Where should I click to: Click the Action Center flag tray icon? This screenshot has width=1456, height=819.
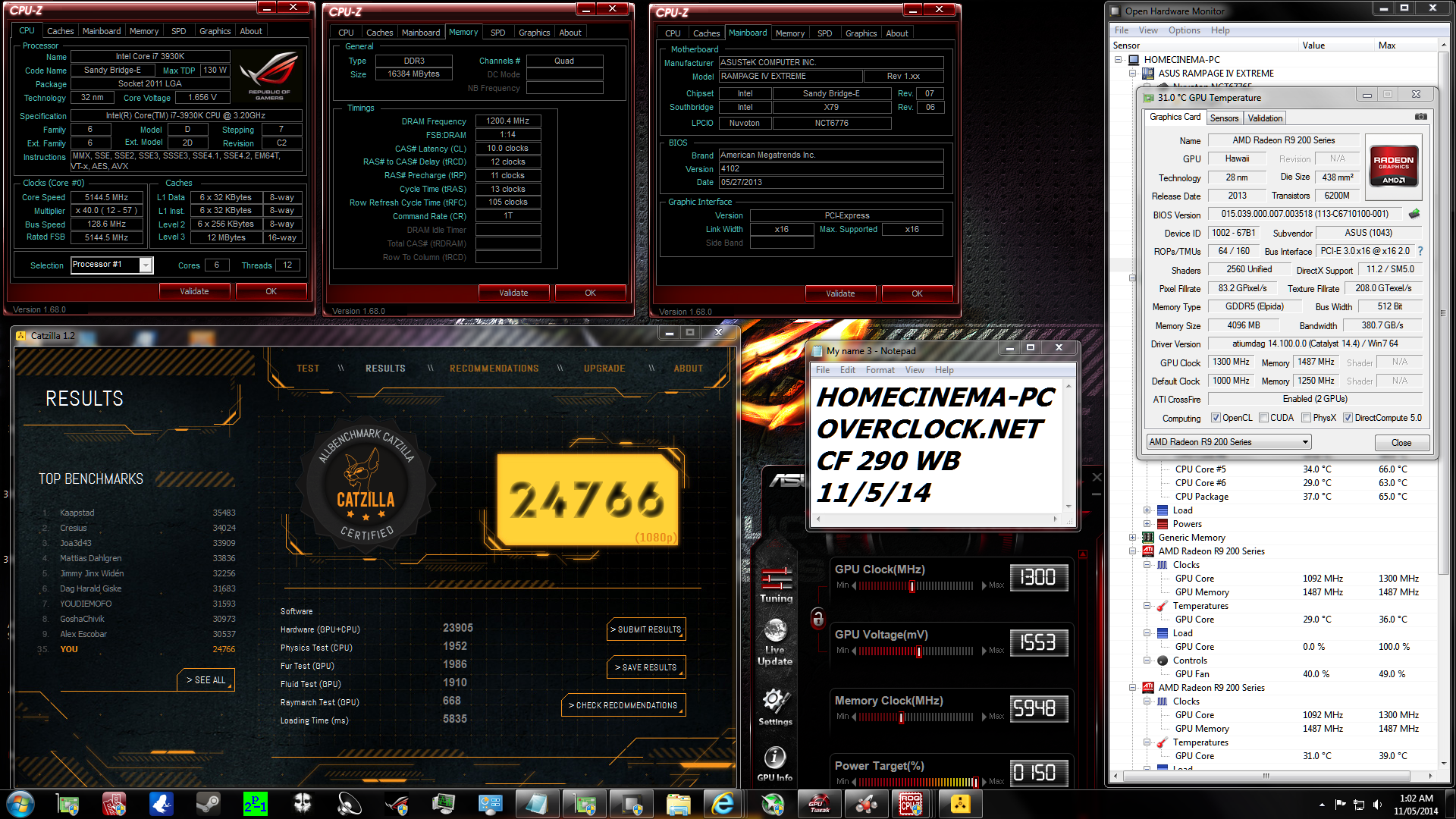tap(1340, 804)
